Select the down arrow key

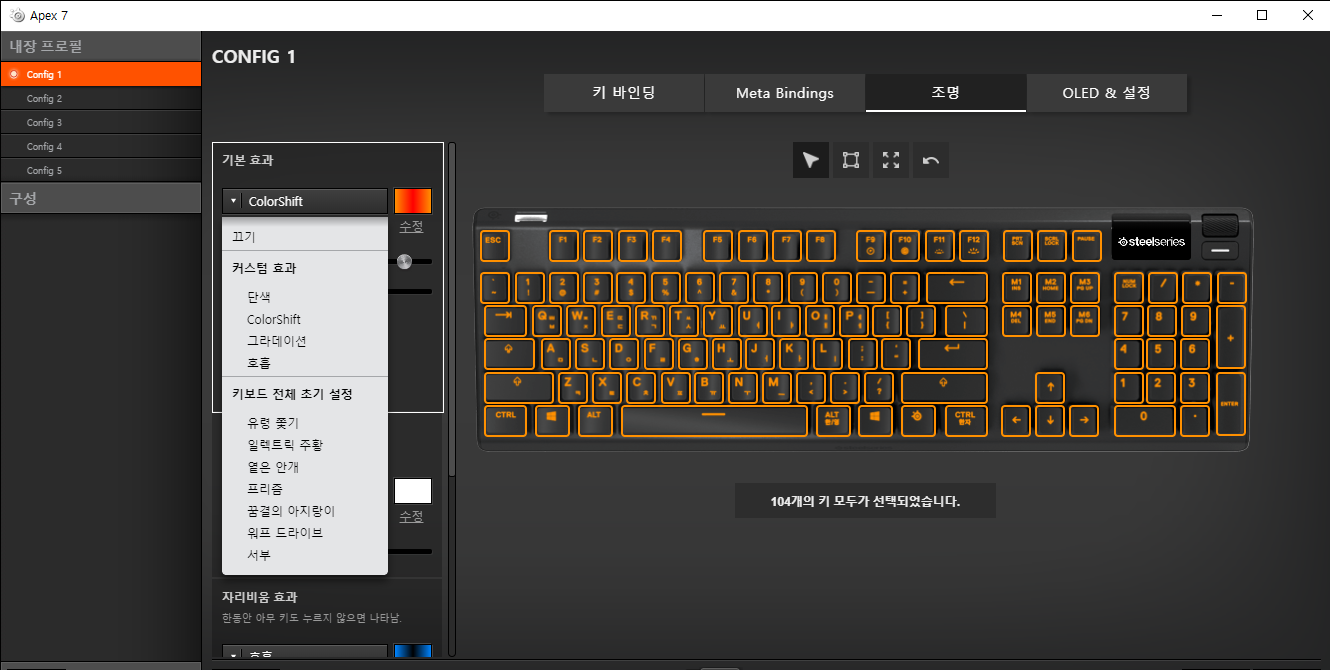coord(1049,421)
